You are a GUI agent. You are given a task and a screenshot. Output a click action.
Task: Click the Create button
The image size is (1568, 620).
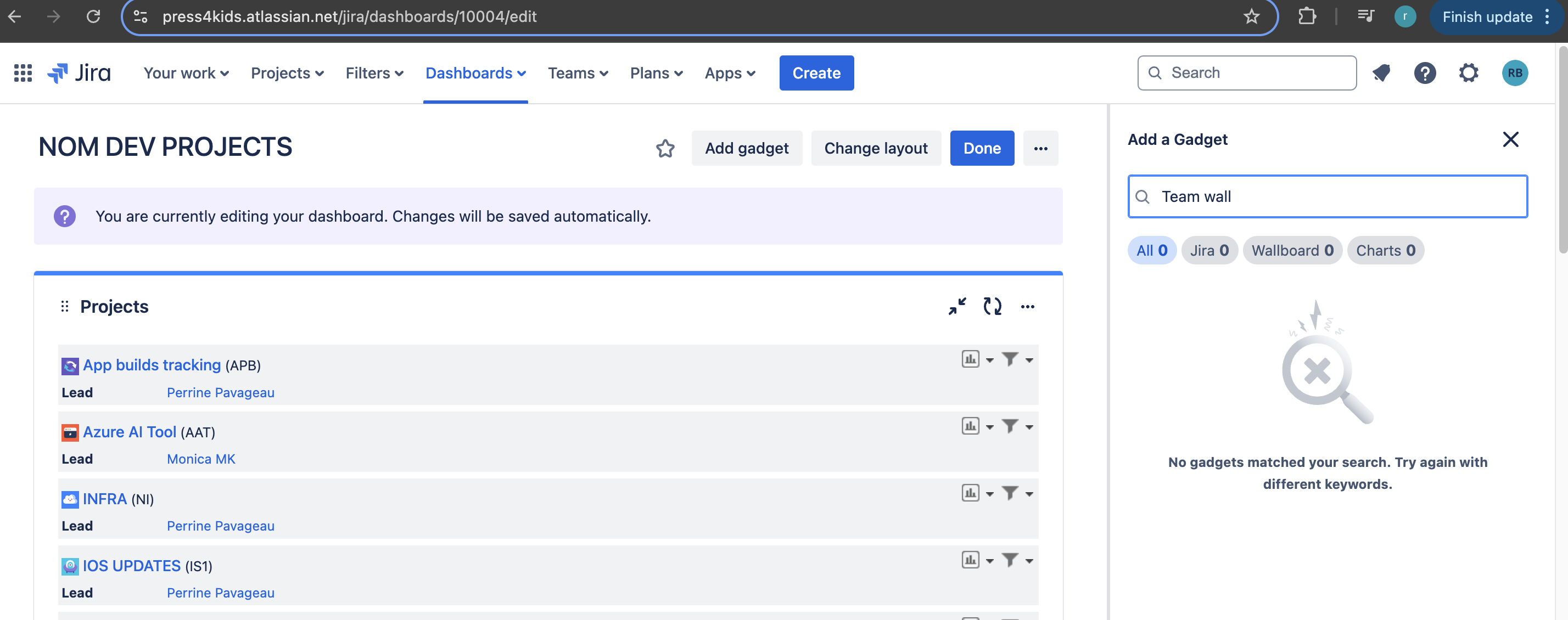tap(816, 73)
